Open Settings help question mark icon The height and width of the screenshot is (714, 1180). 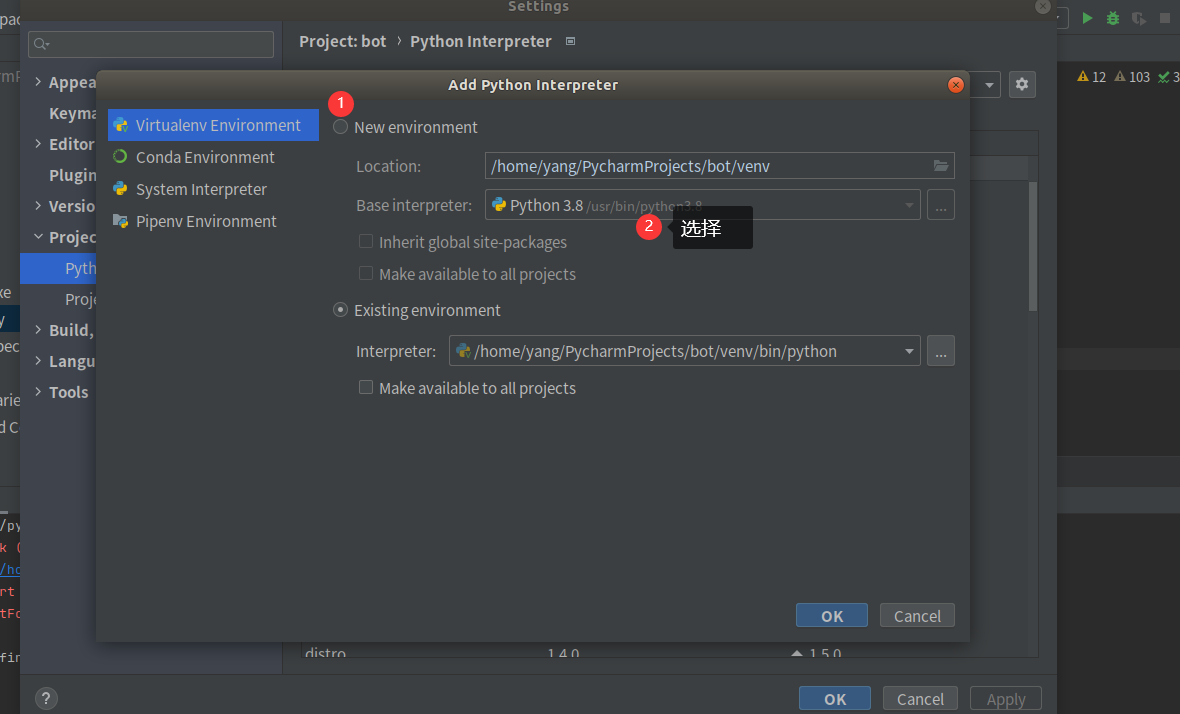pyautogui.click(x=46, y=698)
